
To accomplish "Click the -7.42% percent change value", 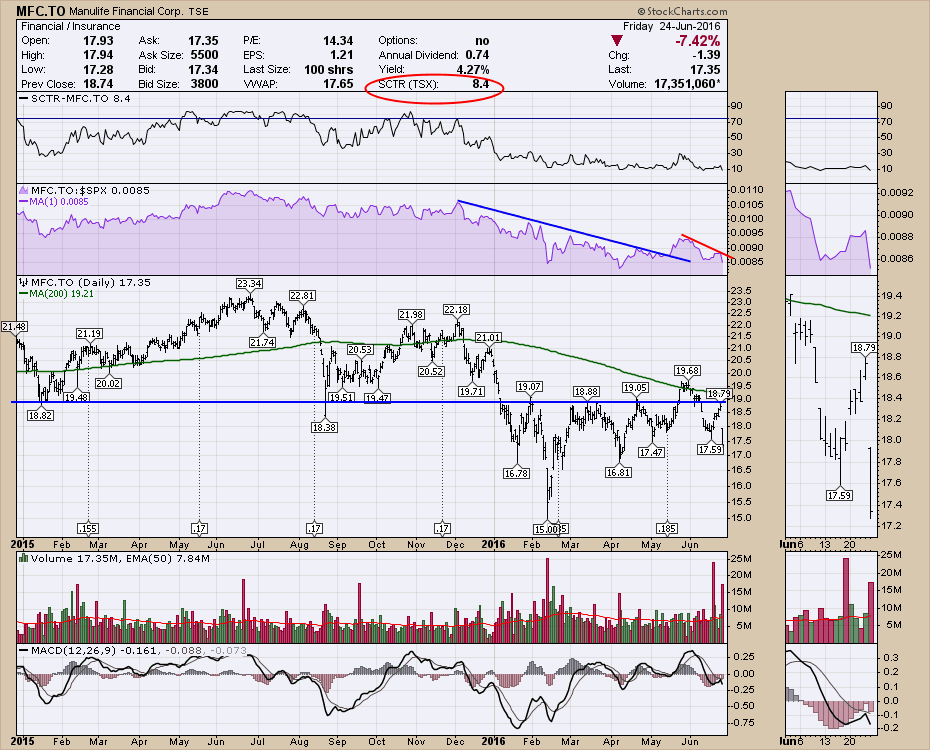I will [698, 41].
